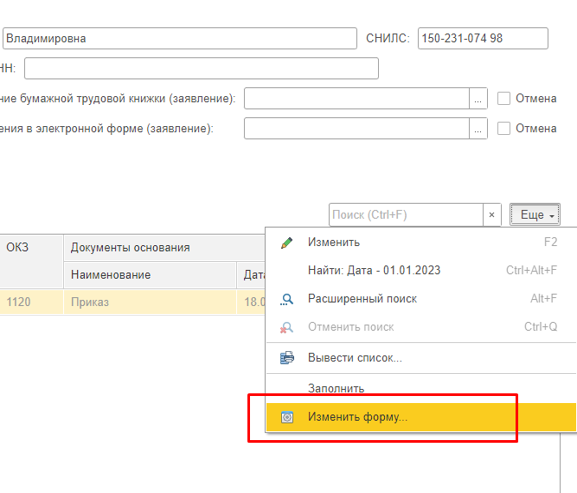577x493 pixels.
Task: Focus the Поиск (Ctrl+F) search field
Action: [x=406, y=215]
